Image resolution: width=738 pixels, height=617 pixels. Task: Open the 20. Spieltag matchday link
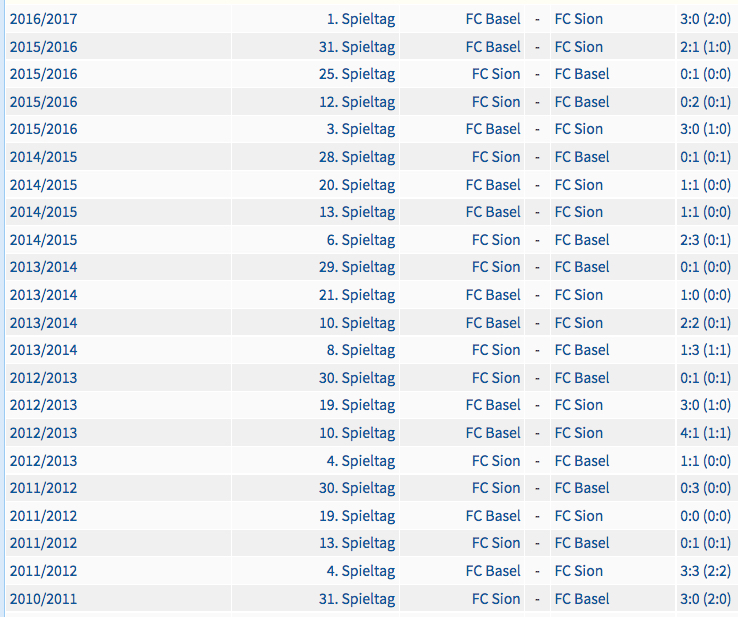click(x=357, y=185)
